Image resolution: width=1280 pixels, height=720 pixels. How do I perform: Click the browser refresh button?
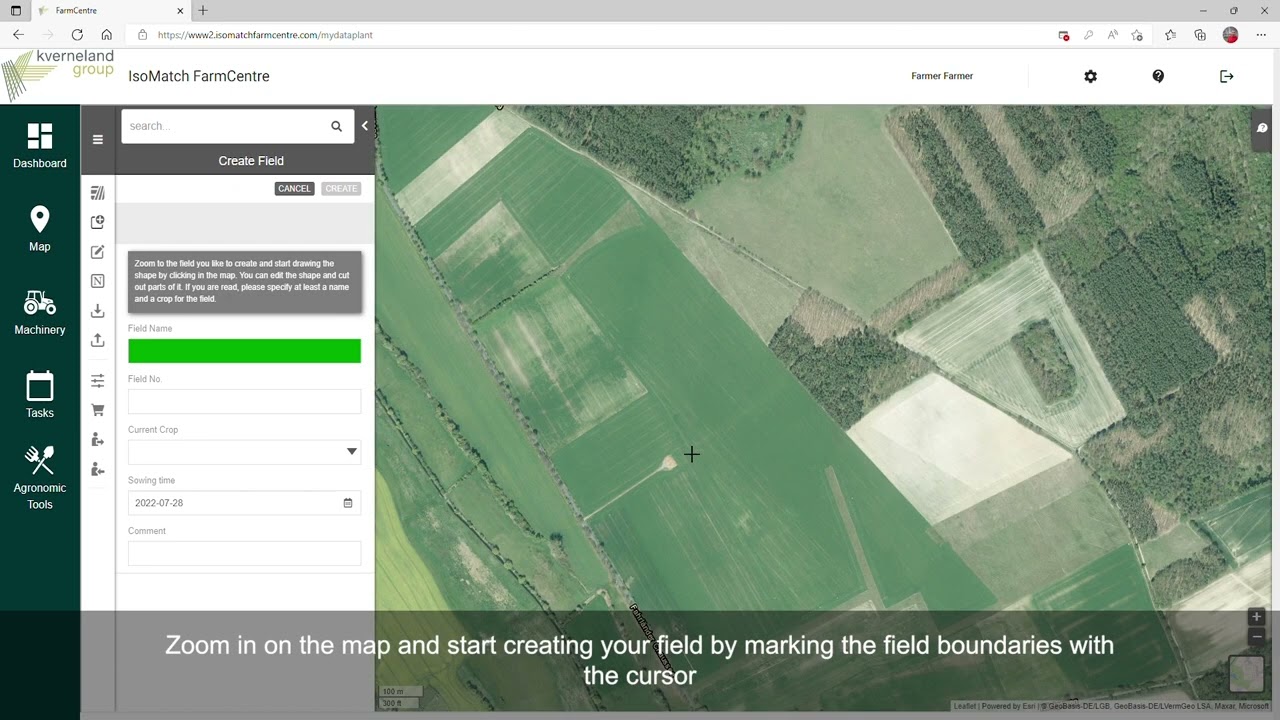pyautogui.click(x=77, y=35)
